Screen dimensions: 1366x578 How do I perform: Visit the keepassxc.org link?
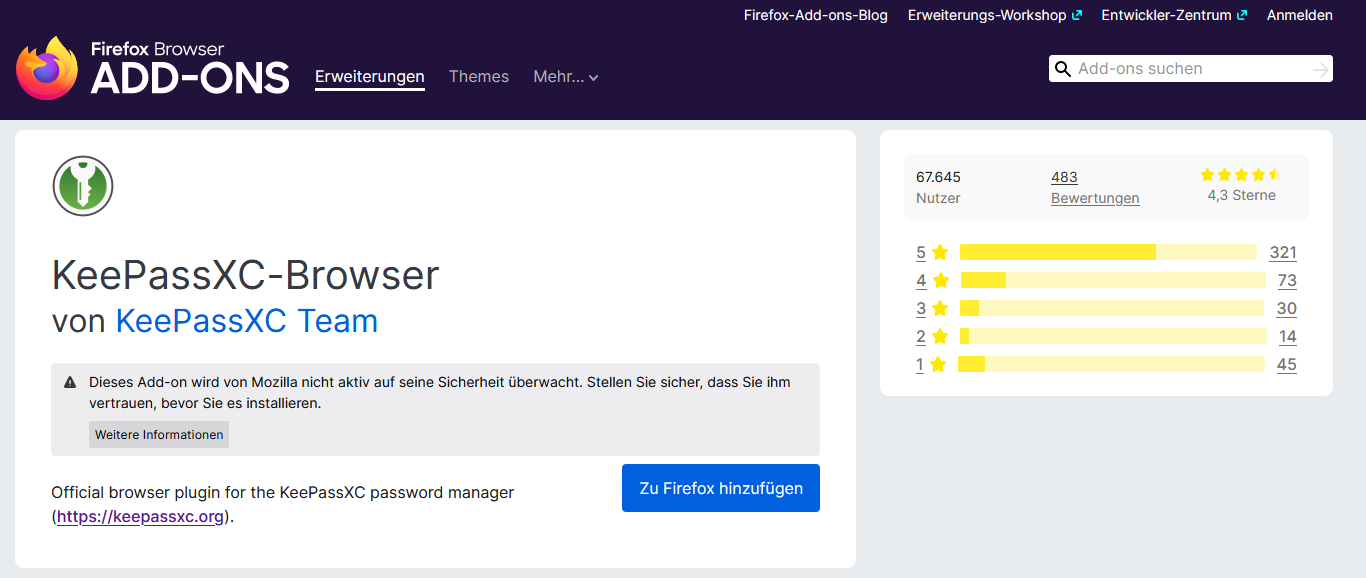point(140,517)
